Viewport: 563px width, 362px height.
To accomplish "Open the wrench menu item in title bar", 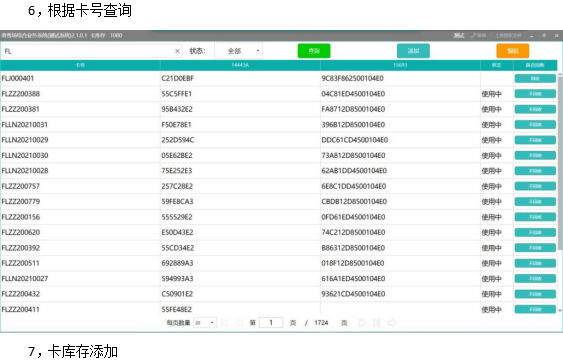I will [478, 35].
